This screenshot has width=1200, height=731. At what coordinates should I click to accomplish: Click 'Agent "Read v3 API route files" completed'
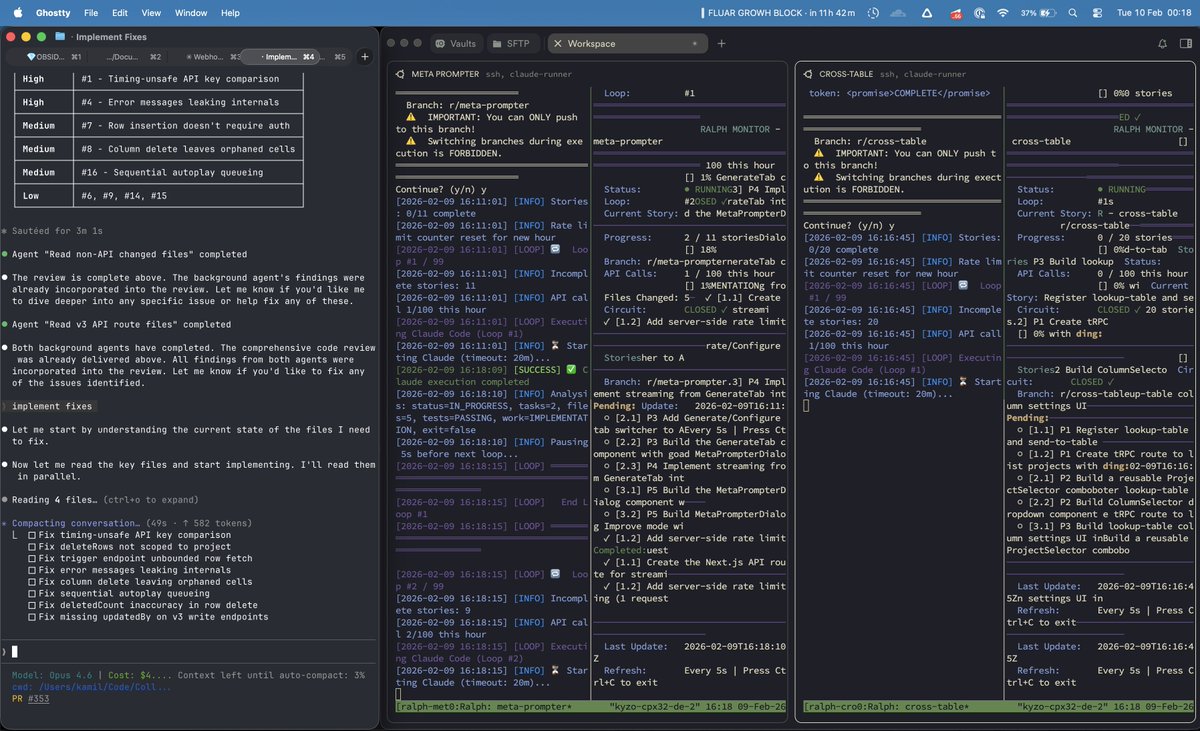(122, 324)
